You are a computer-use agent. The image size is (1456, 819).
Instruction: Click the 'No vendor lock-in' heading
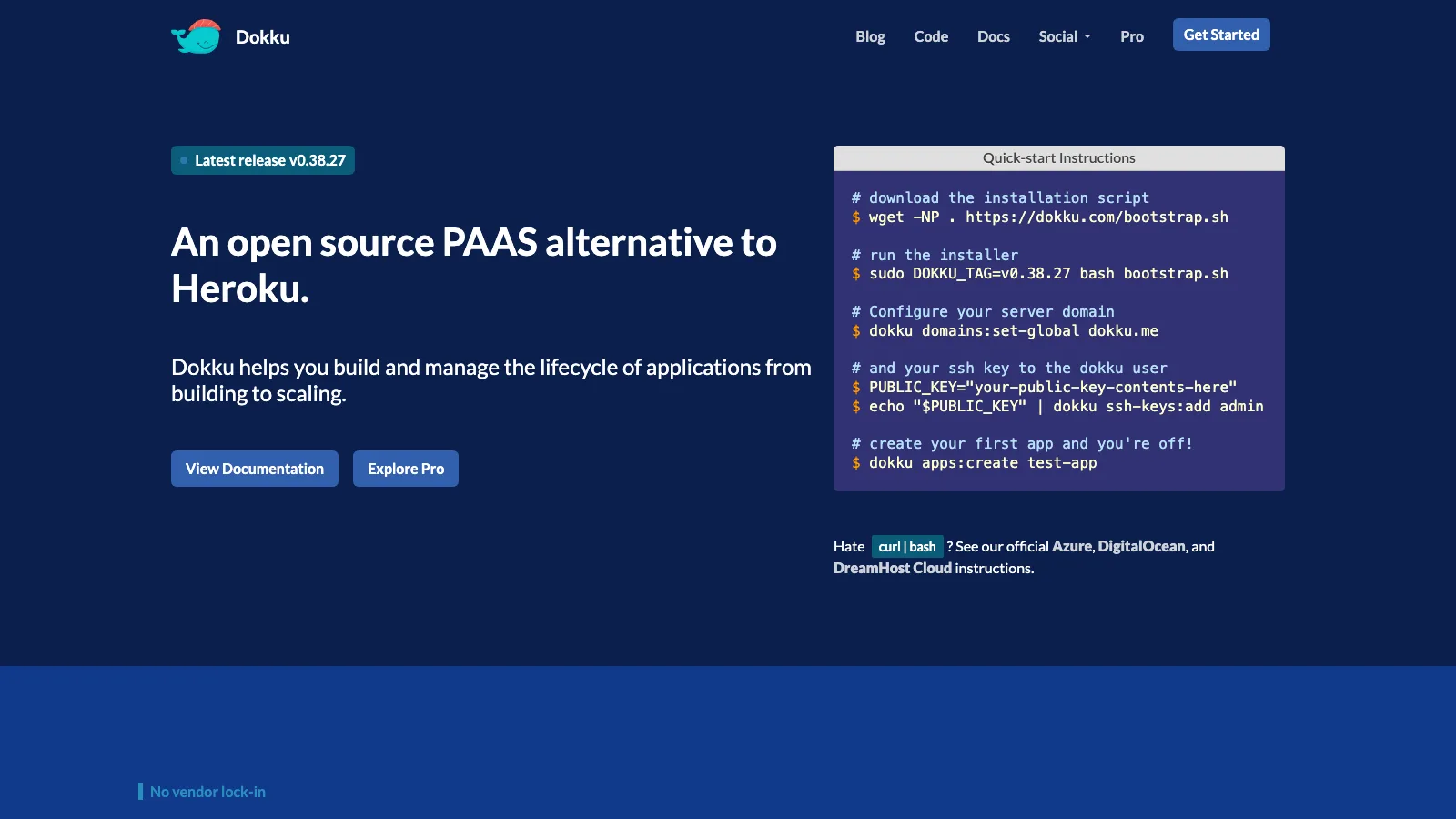(207, 792)
